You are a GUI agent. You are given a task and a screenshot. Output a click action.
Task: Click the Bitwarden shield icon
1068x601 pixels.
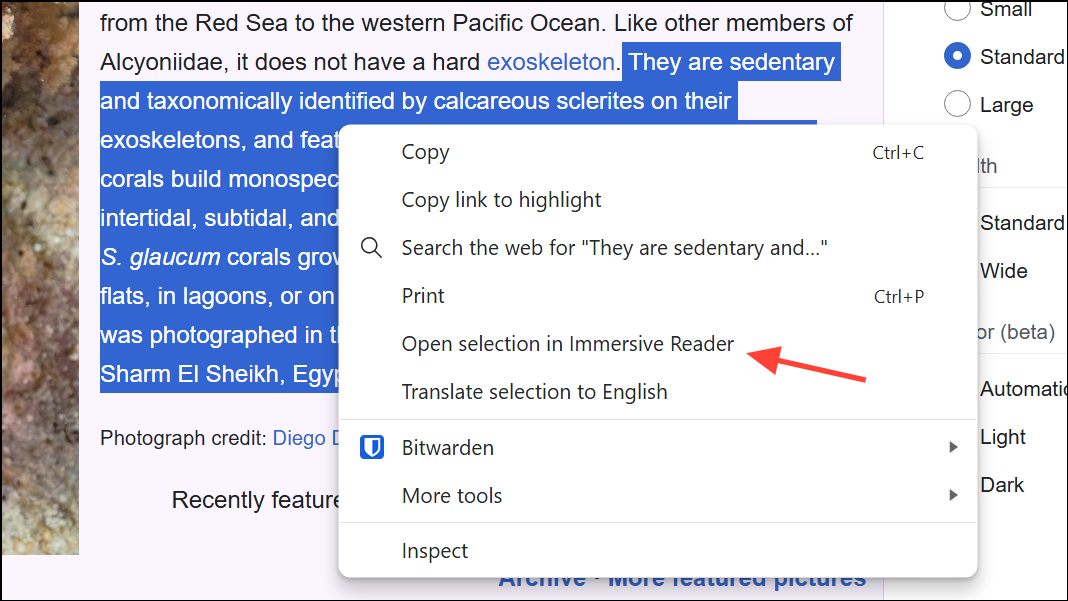pyautogui.click(x=372, y=448)
